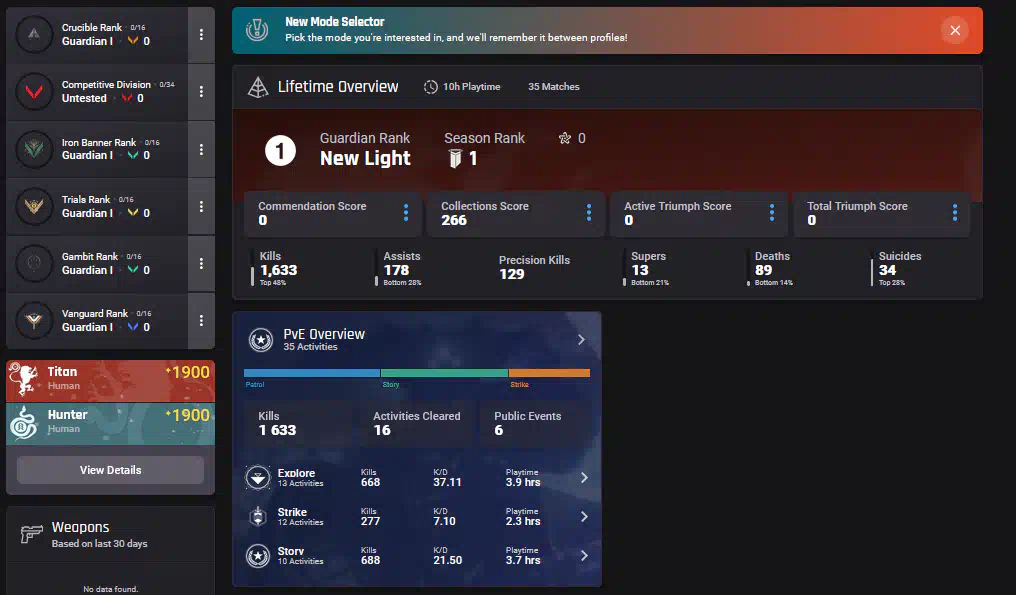Dismiss the New Mode Selector banner
The width and height of the screenshot is (1016, 595).
pyautogui.click(x=955, y=30)
